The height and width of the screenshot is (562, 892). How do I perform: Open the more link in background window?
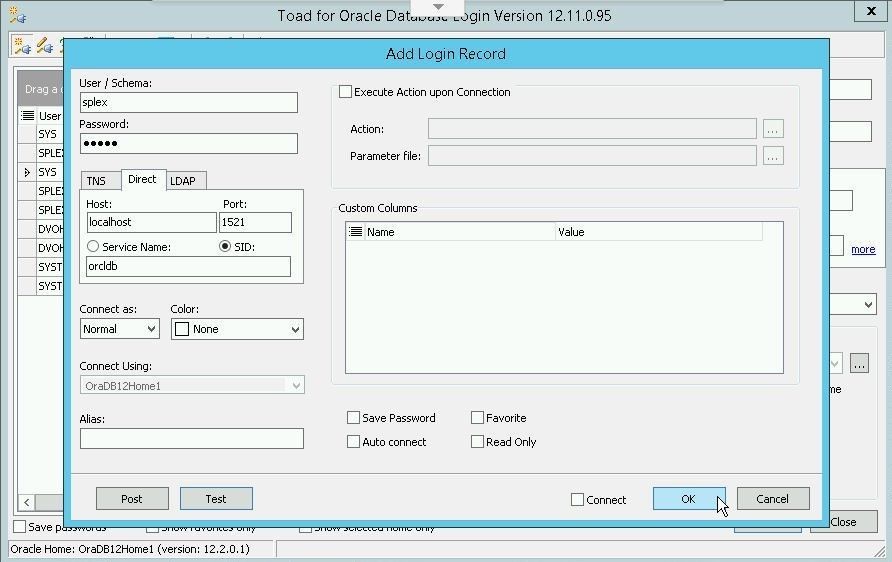click(863, 249)
